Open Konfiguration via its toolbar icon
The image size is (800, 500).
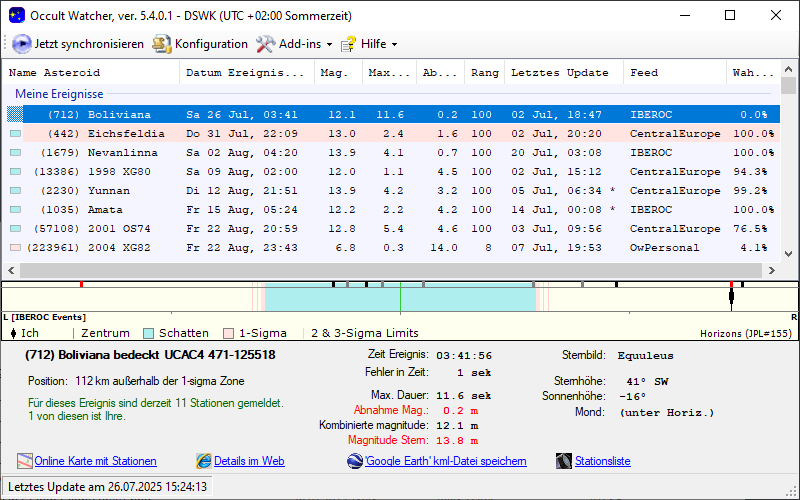(x=162, y=44)
